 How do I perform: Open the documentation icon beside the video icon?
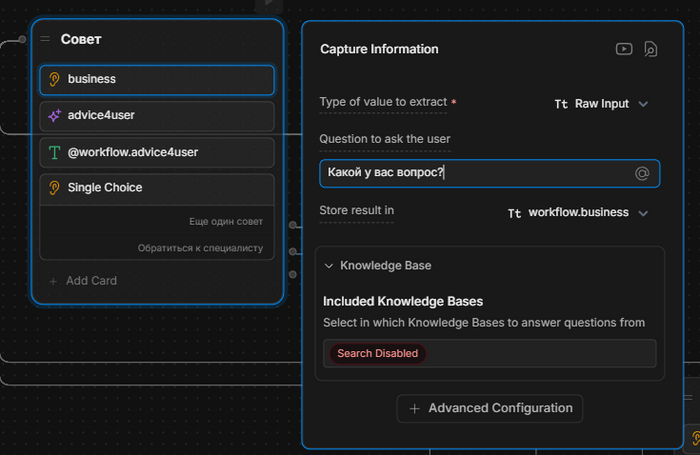[650, 49]
